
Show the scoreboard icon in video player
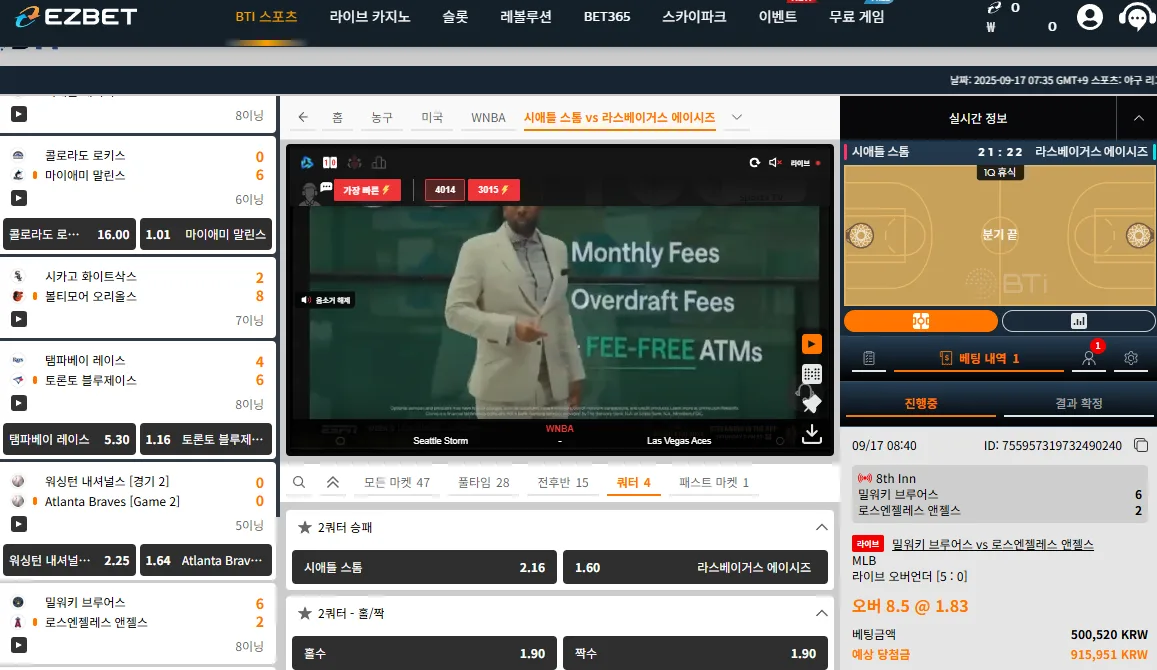click(x=330, y=162)
